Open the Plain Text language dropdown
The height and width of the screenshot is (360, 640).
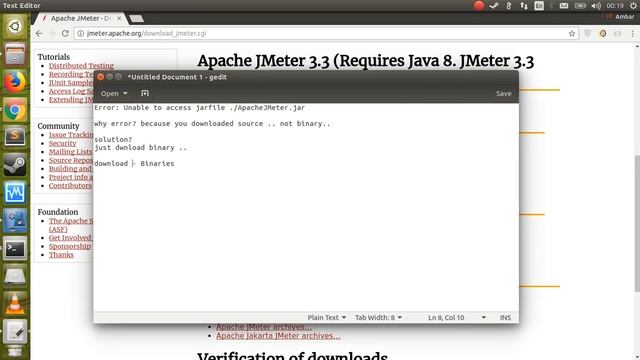(x=327, y=318)
